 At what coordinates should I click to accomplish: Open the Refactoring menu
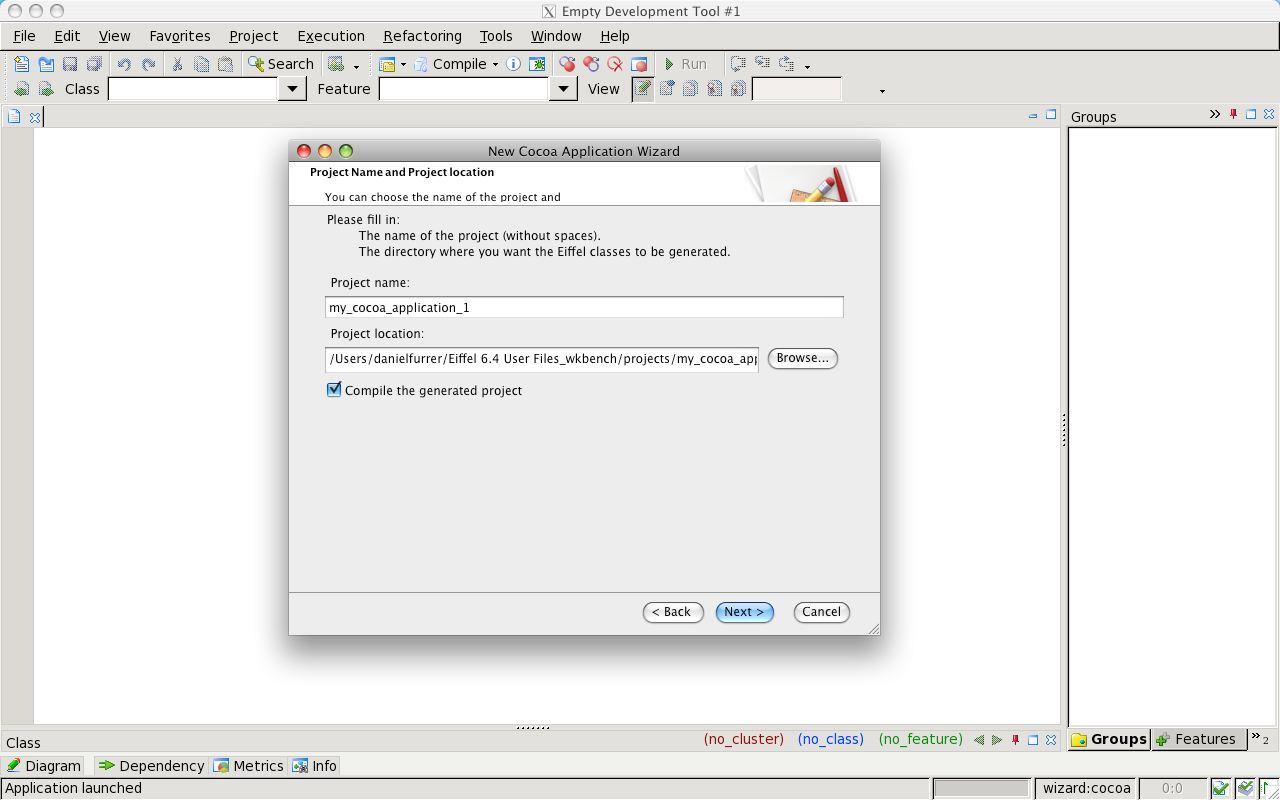coord(423,36)
